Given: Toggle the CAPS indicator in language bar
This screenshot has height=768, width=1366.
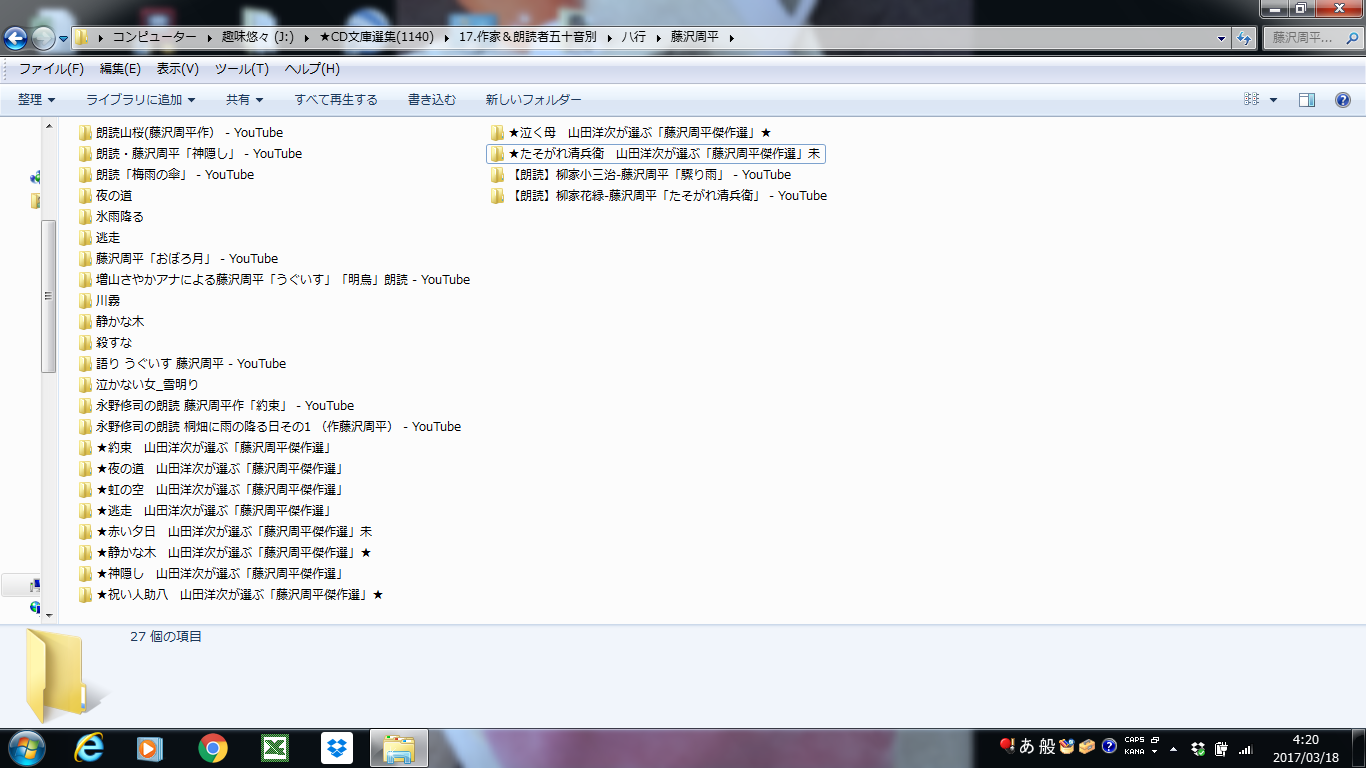Looking at the screenshot, I should coord(1135,740).
